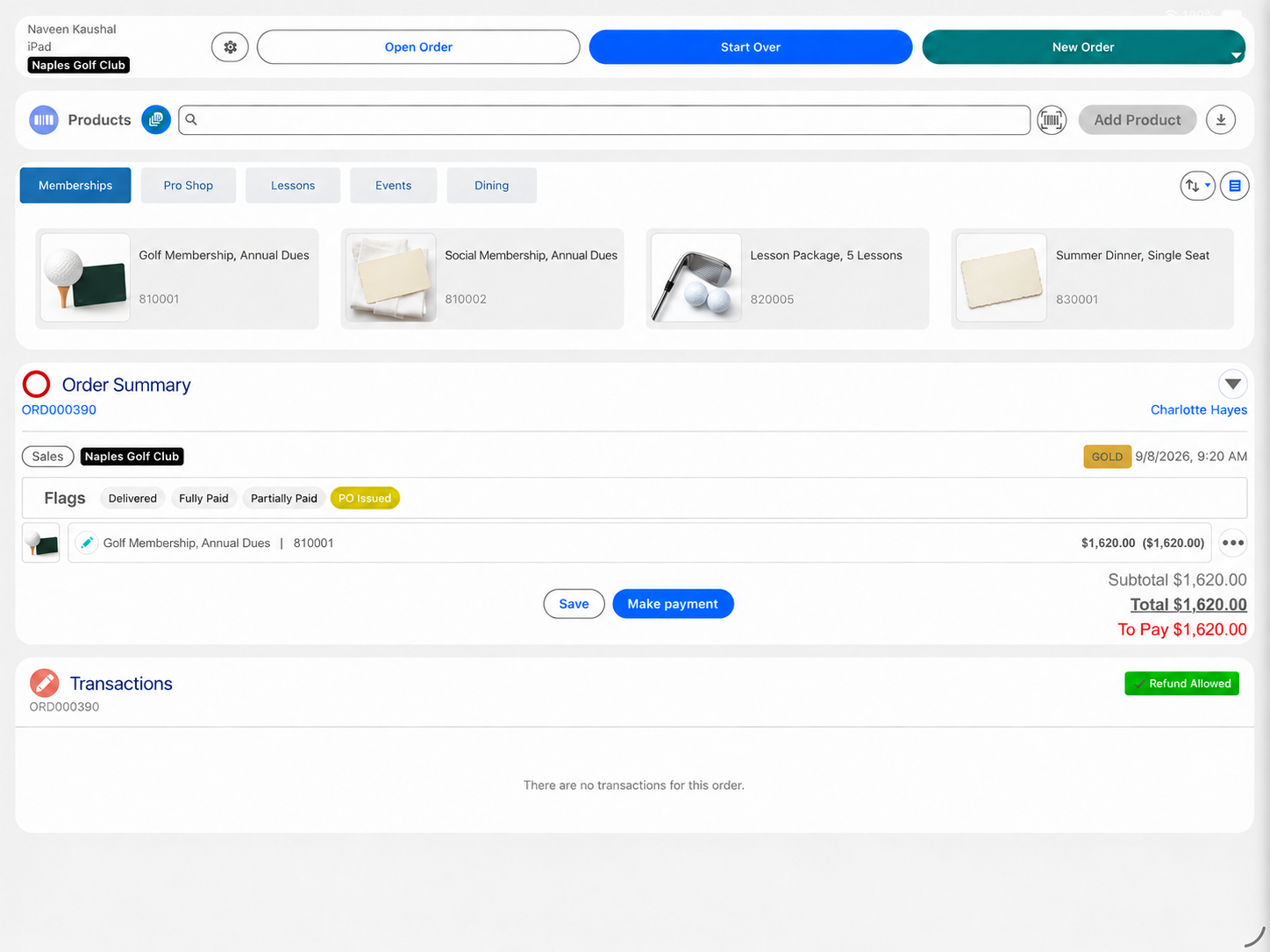Open customer Charlotte Hayes link
Viewport: 1270px width, 952px height.
[x=1198, y=409]
